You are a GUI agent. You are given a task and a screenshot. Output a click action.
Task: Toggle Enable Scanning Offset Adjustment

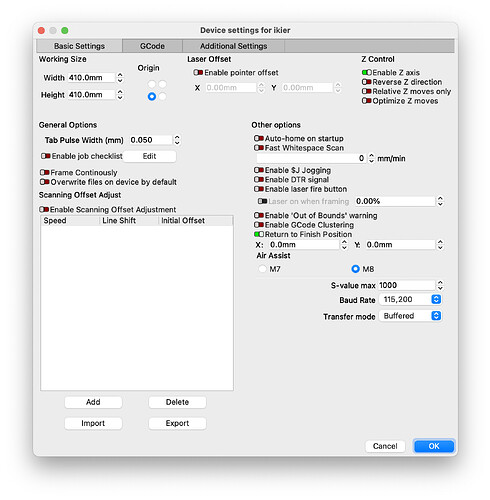pyautogui.click(x=44, y=209)
